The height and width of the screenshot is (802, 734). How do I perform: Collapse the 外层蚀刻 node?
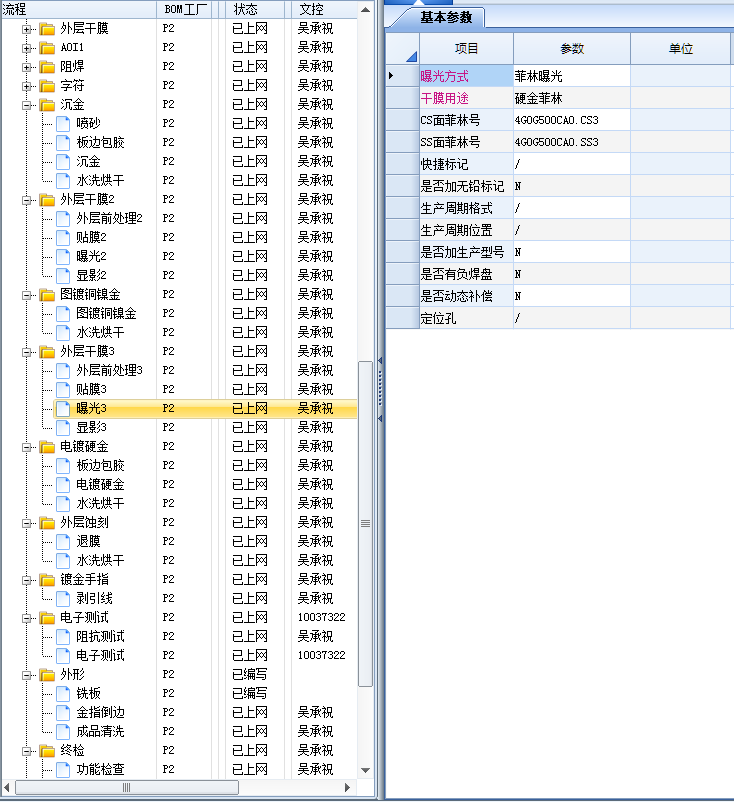[26, 523]
